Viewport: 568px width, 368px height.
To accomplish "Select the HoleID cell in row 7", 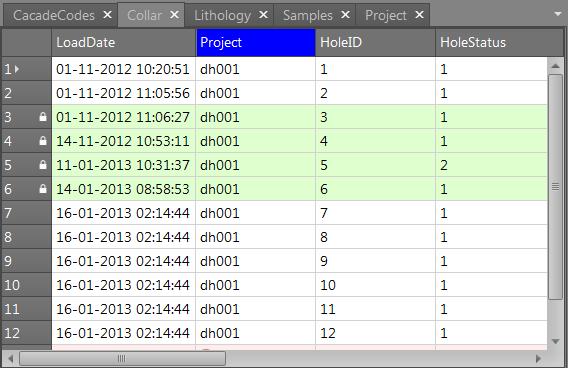I will pos(375,213).
